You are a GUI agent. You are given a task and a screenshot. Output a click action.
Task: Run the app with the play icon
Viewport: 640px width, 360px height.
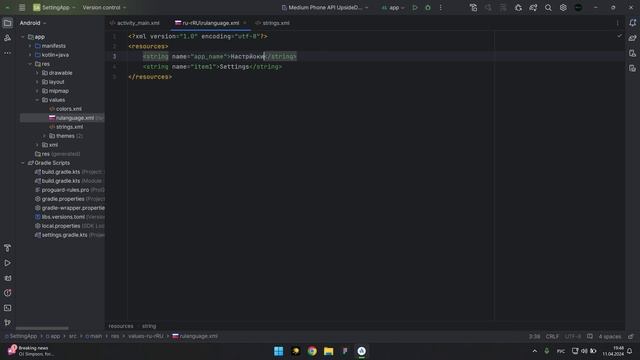pyautogui.click(x=415, y=8)
